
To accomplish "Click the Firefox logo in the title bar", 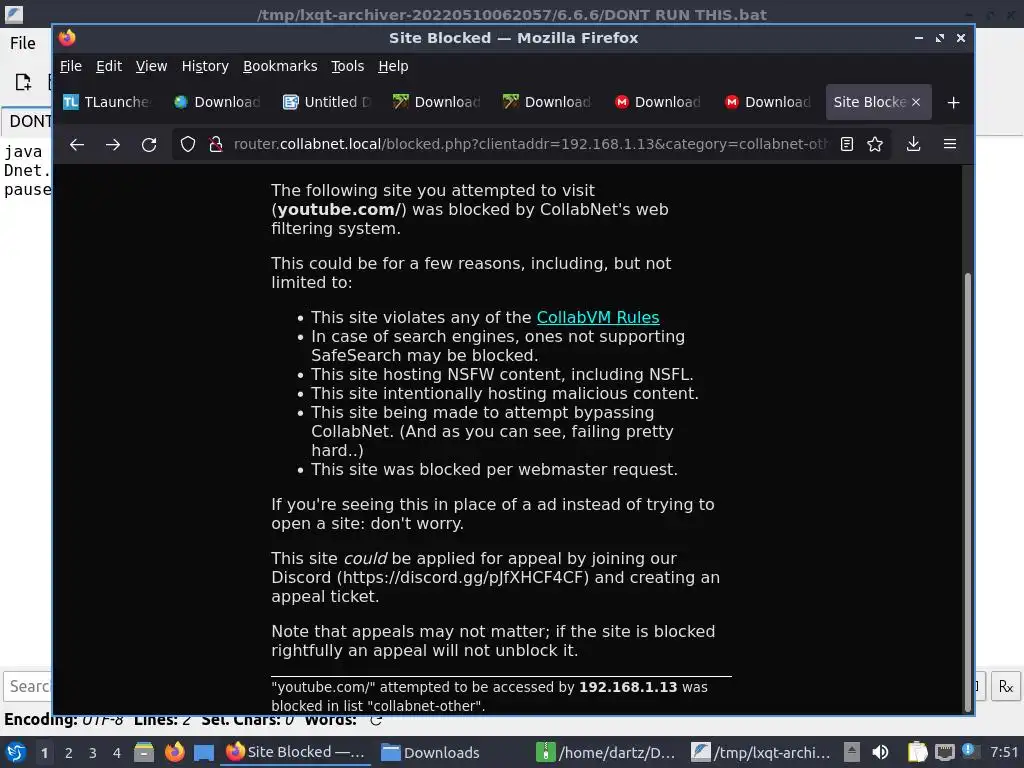I will click(67, 38).
